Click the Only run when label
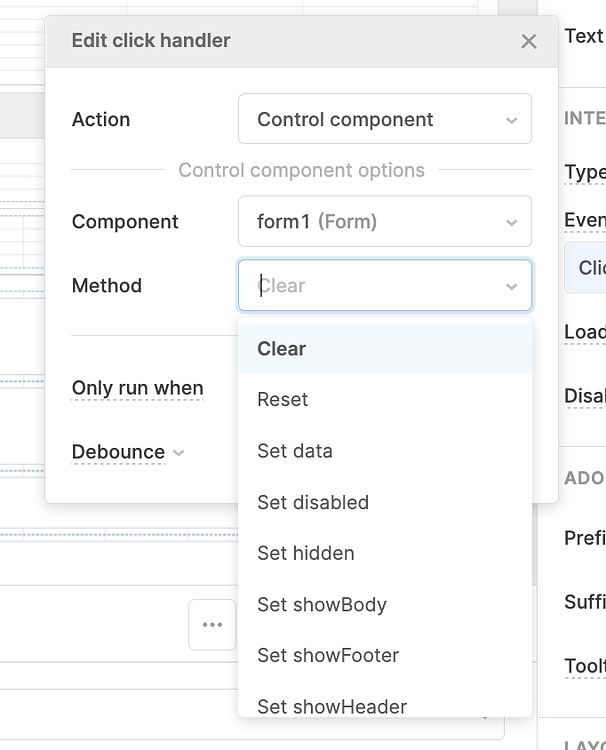Image resolution: width=606 pixels, height=750 pixels. 137,388
